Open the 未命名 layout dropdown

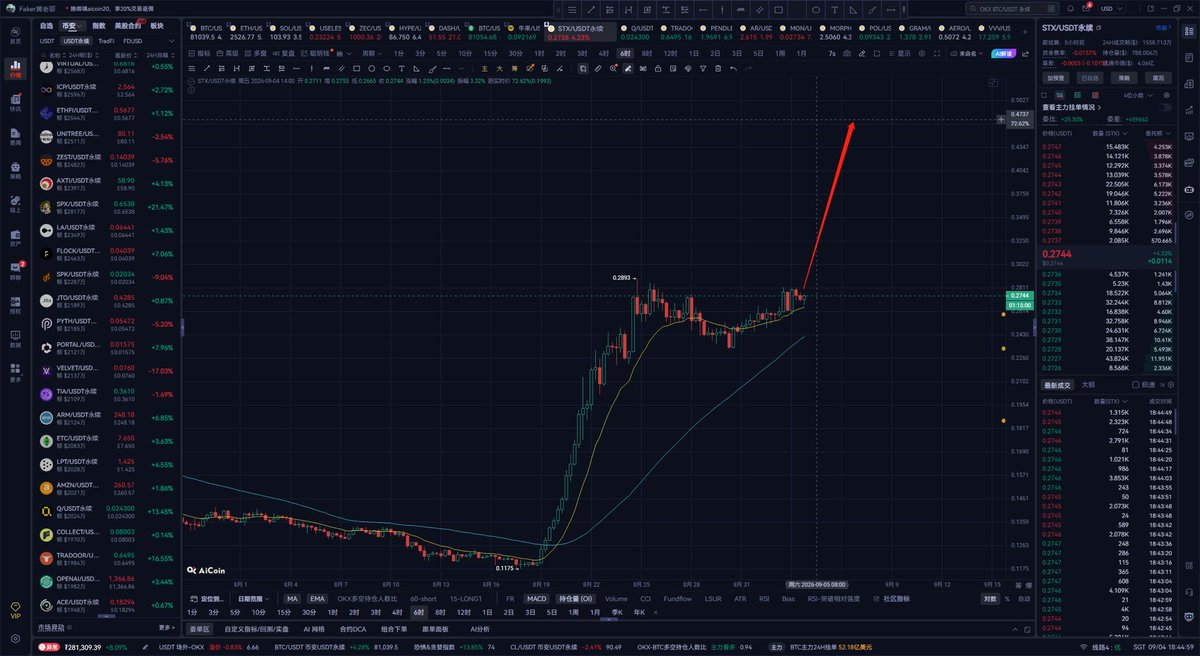tap(966, 53)
